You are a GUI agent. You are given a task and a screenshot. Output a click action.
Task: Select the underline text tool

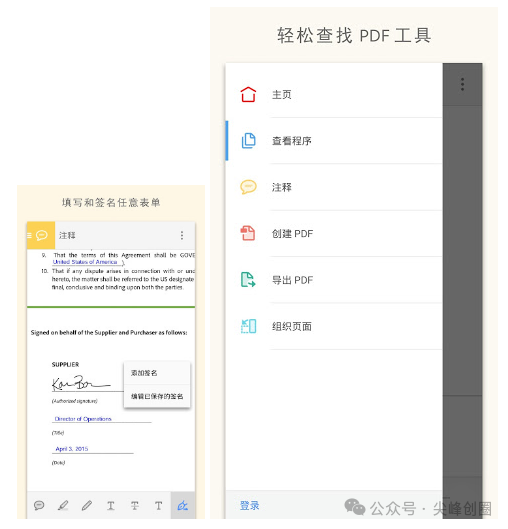111,505
